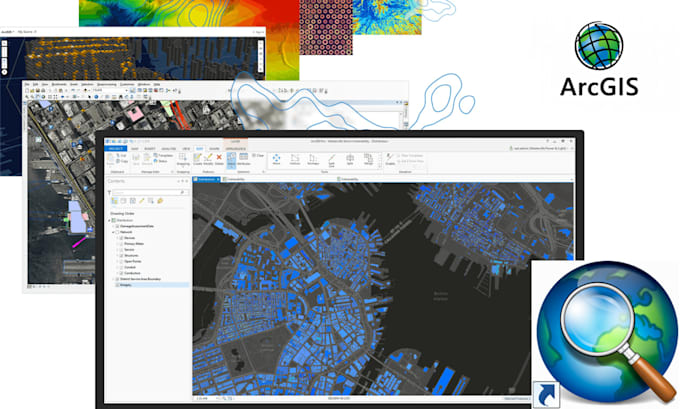Select List By Data Source icon
The image size is (680, 409).
click(123, 201)
